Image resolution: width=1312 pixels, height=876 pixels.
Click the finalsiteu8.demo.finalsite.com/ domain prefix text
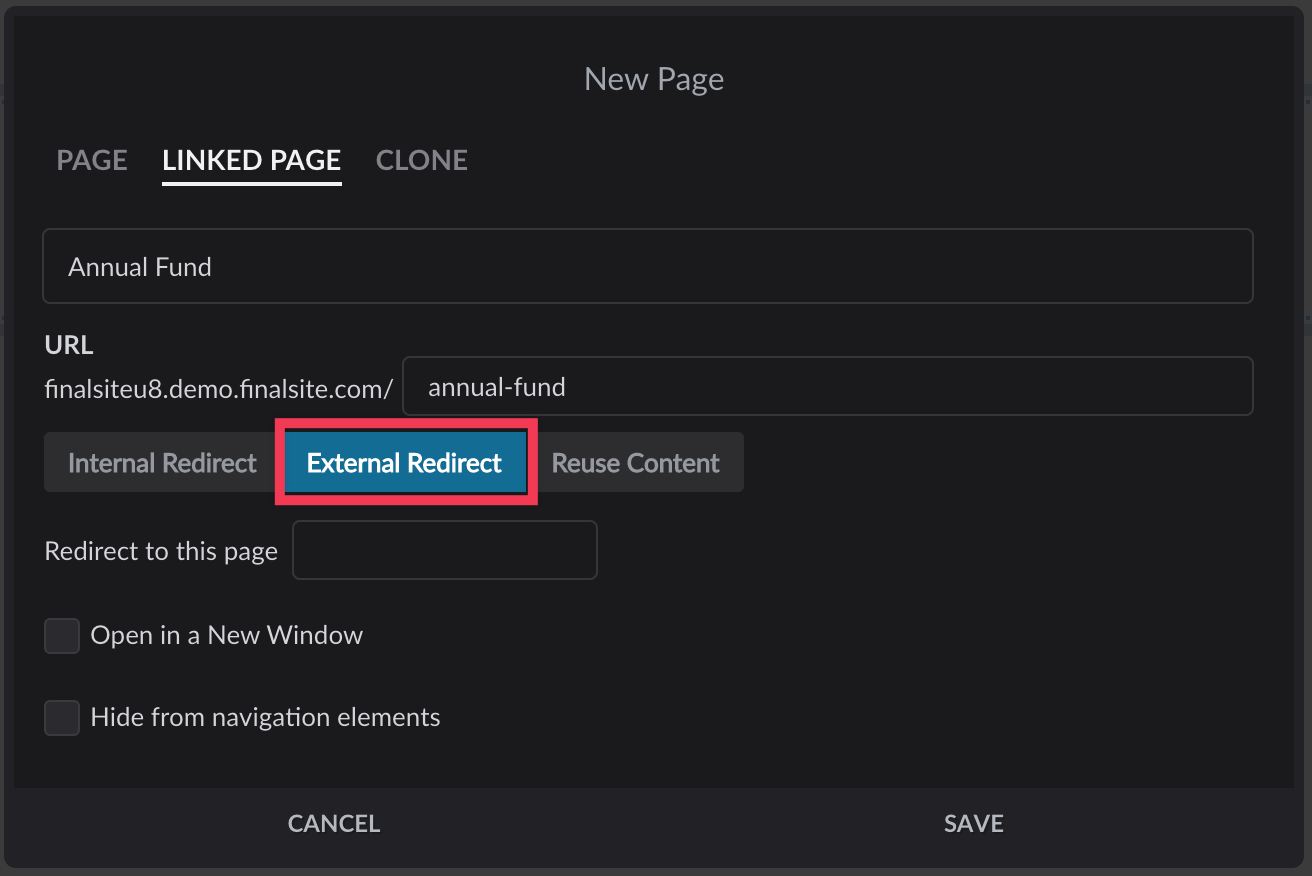(218, 389)
